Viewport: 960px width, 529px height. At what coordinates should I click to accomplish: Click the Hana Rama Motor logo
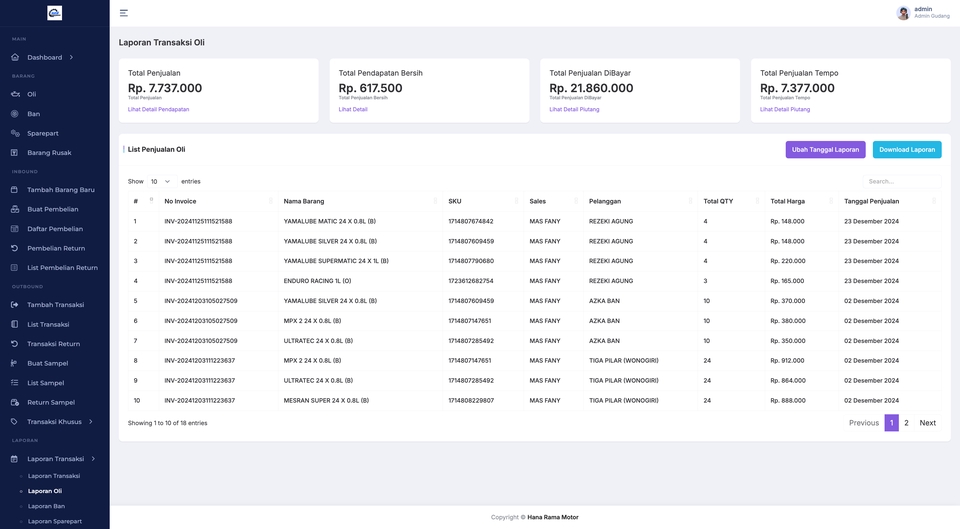tap(54, 13)
